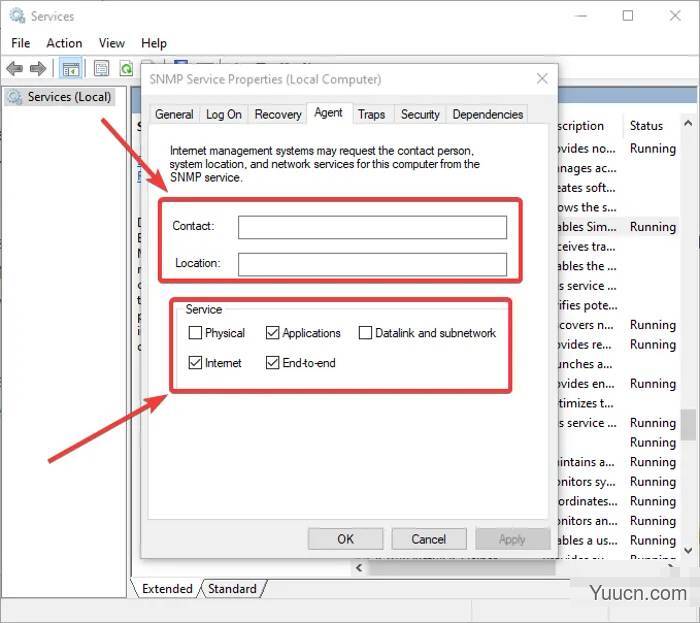The height and width of the screenshot is (623, 700).
Task: Select the Services (Local) tree node
Action: (60, 97)
